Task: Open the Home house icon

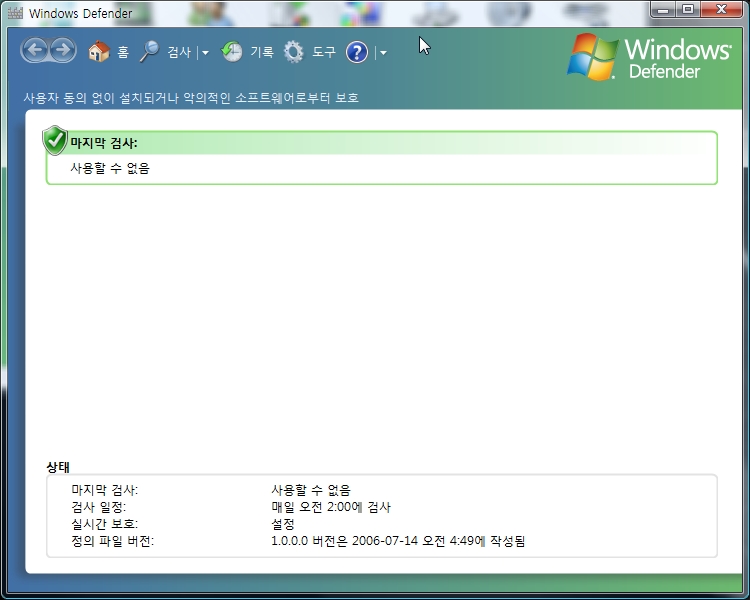Action: pos(99,51)
